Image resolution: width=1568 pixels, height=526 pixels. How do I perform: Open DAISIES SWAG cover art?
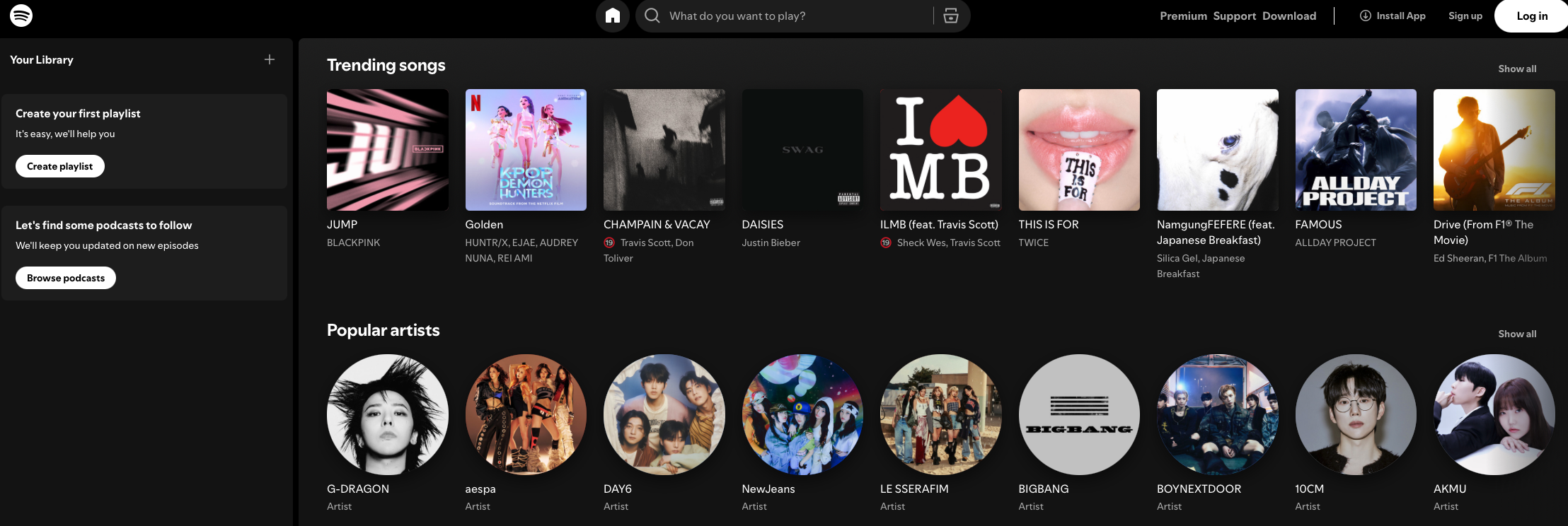point(802,150)
